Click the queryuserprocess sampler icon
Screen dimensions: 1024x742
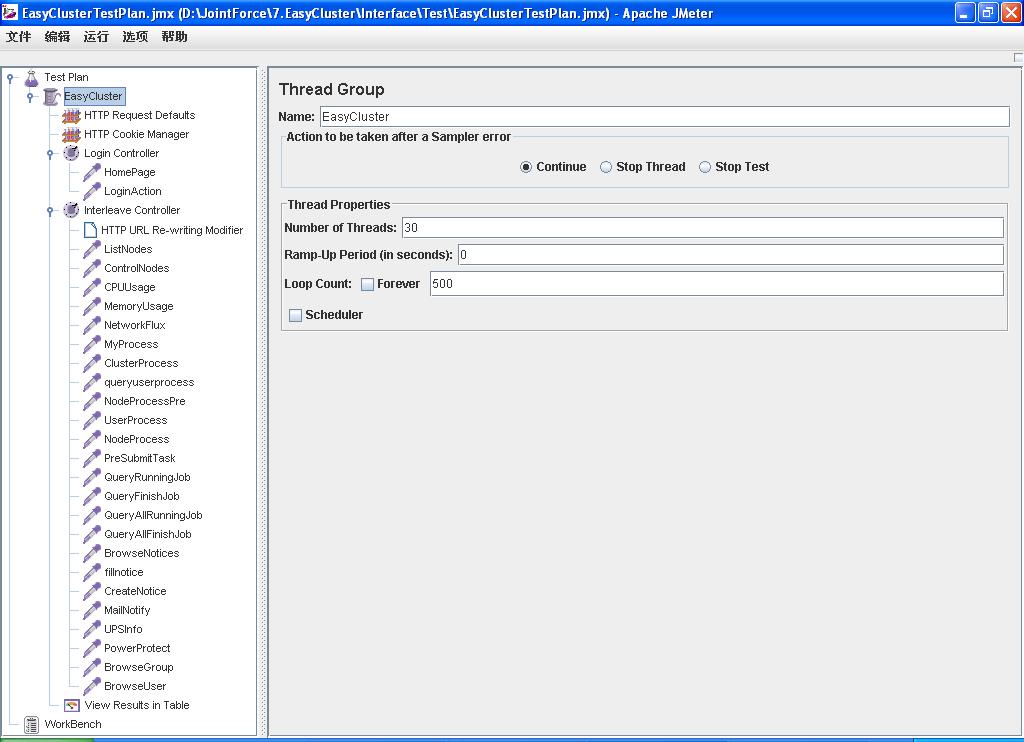click(x=91, y=382)
